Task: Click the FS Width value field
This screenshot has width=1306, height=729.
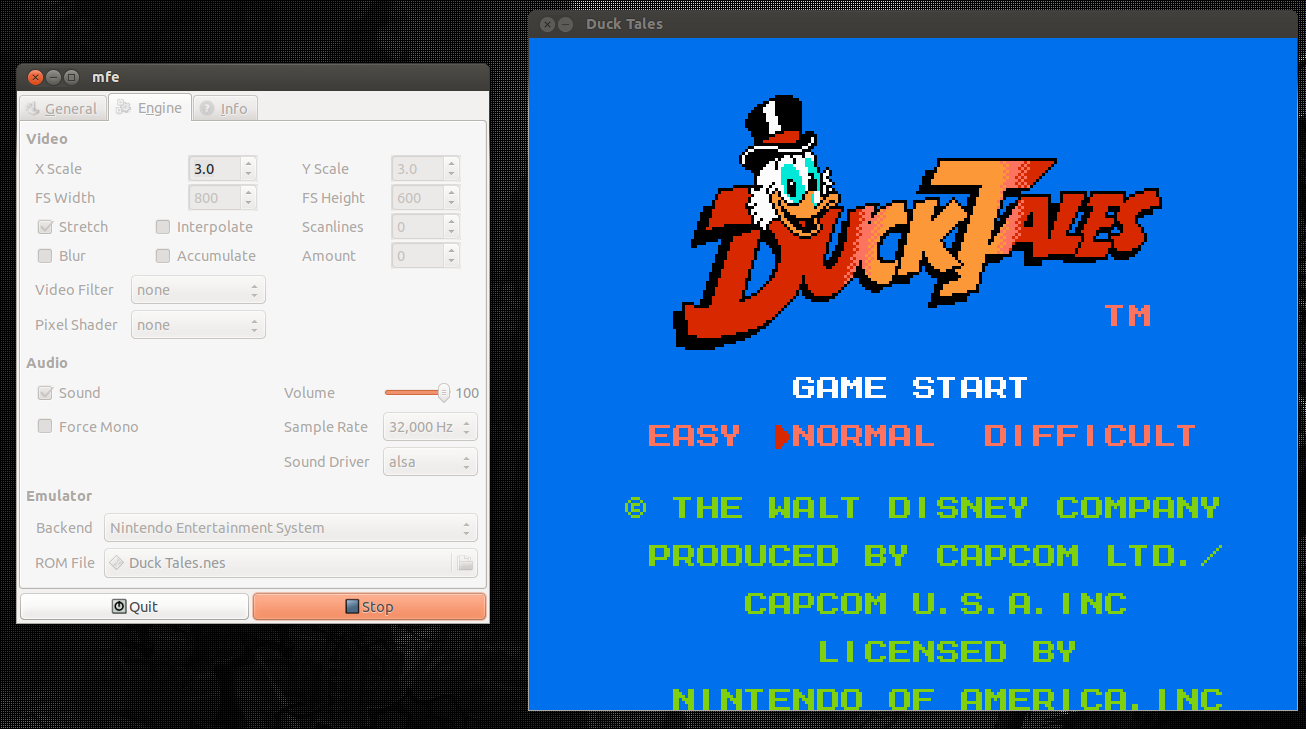Action: pos(214,198)
